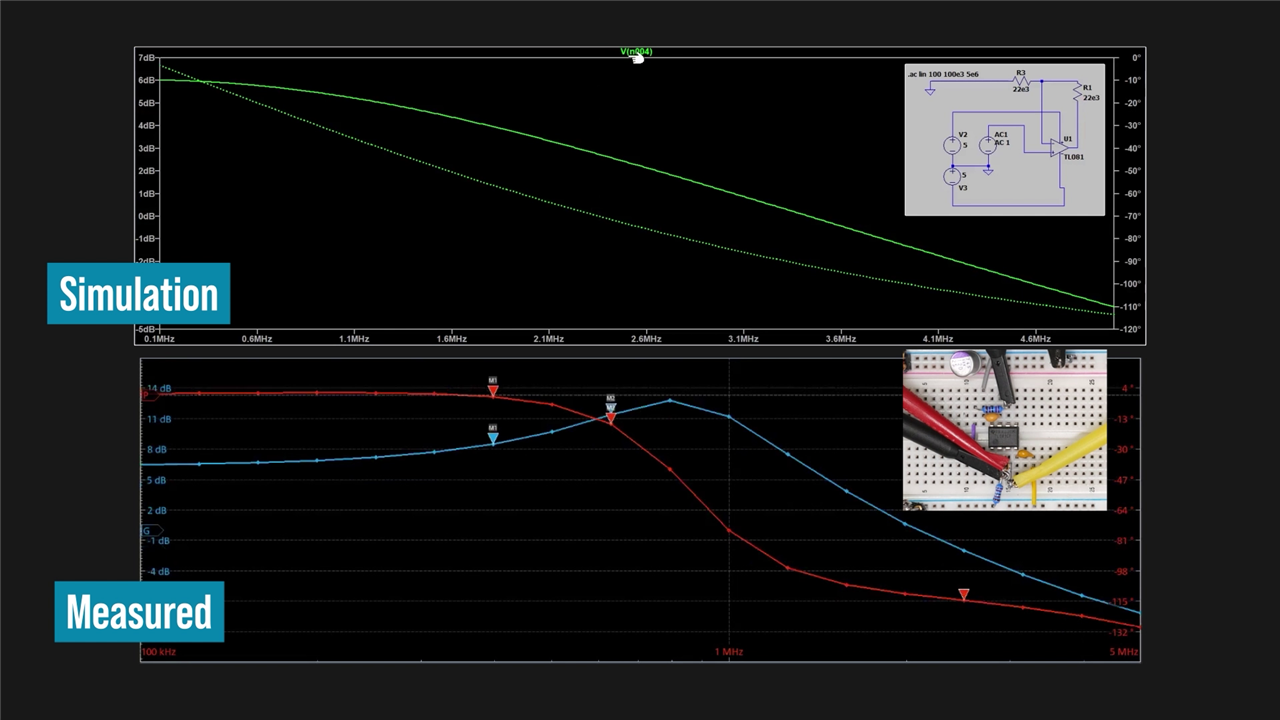The width and height of the screenshot is (1280, 720).
Task: Click the .ac lin directive text
Action: (942, 74)
